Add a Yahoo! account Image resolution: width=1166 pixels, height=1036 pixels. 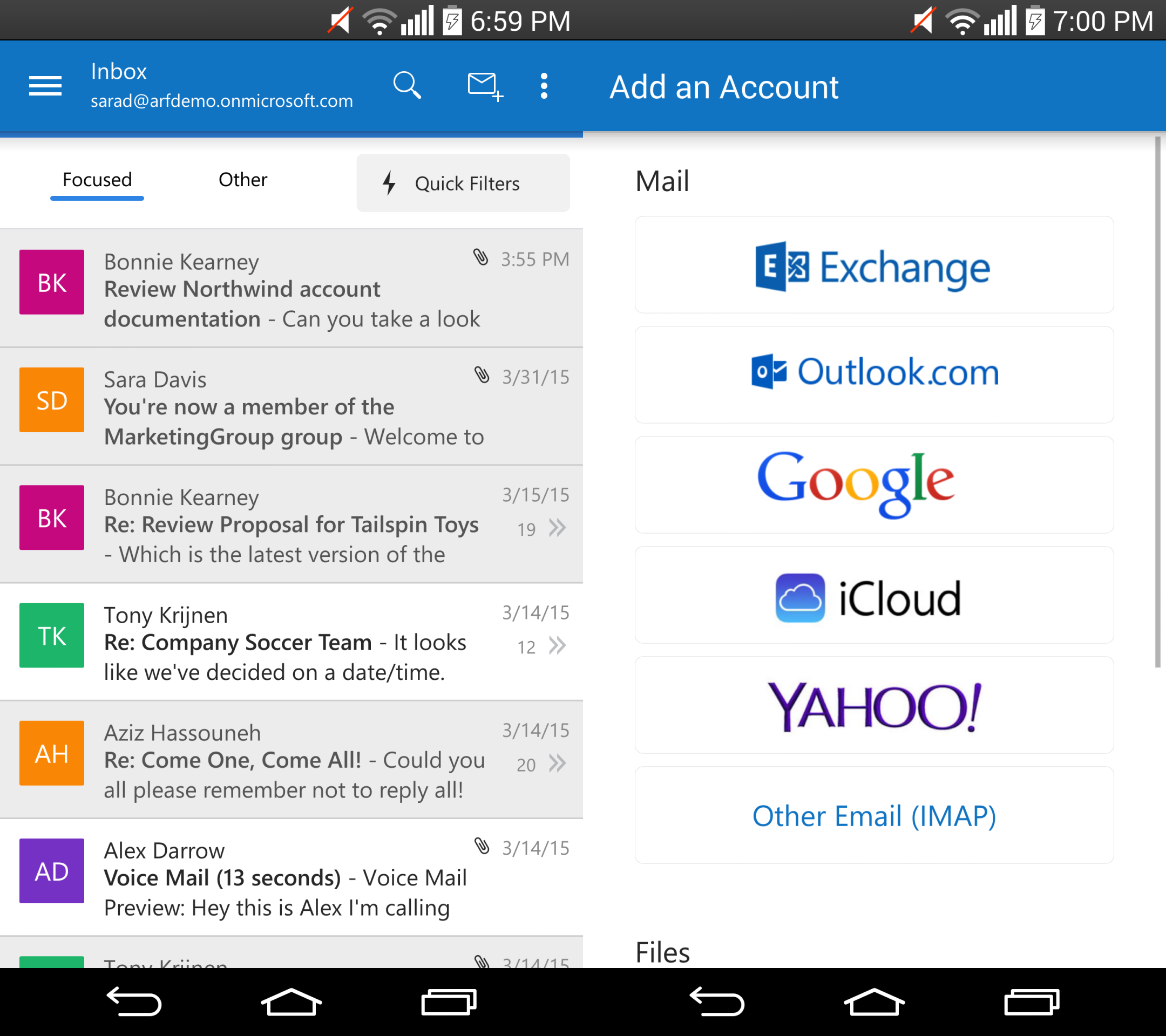[874, 705]
